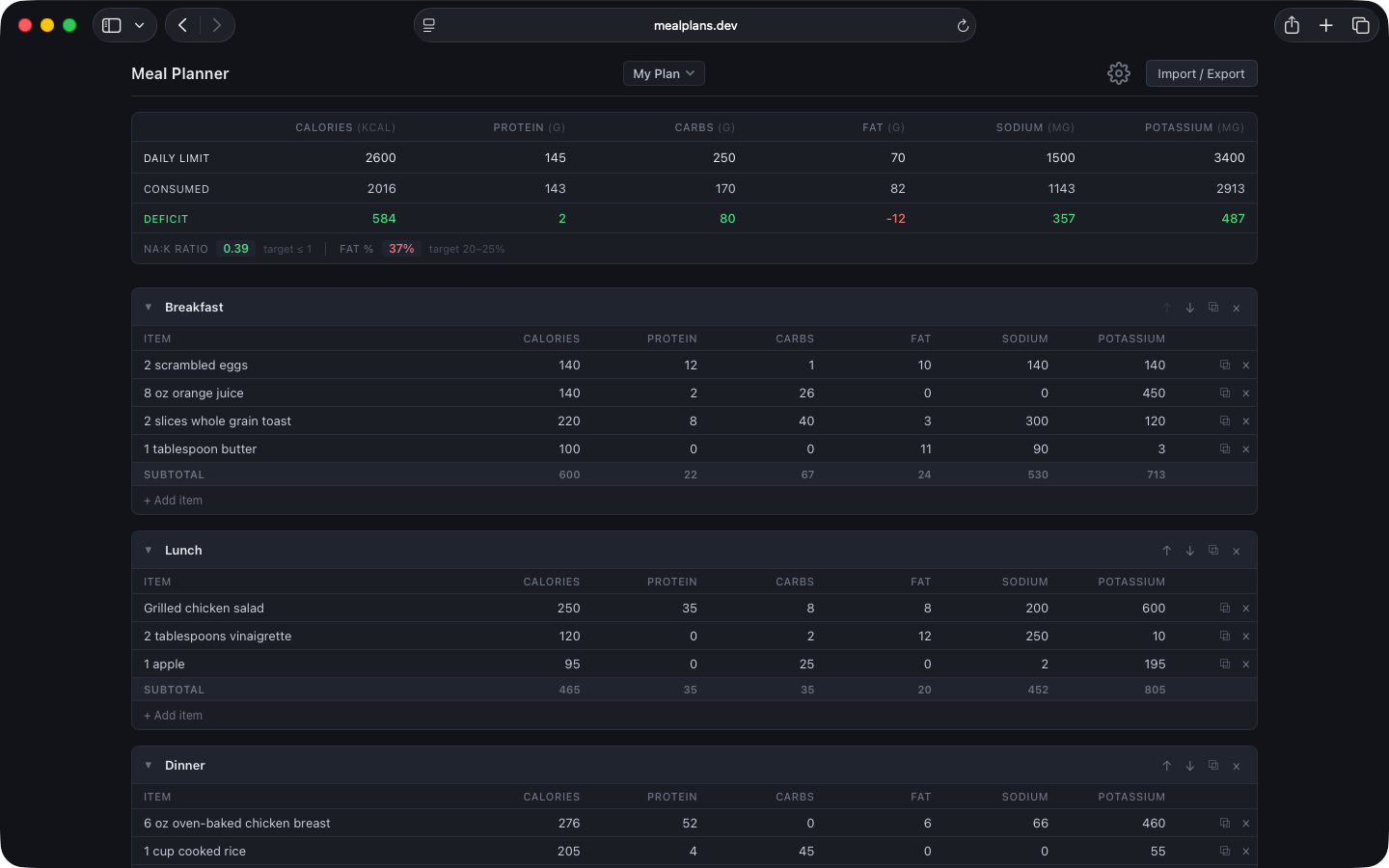Move the Lunch section up
This screenshot has width=1389, height=868.
coord(1166,551)
